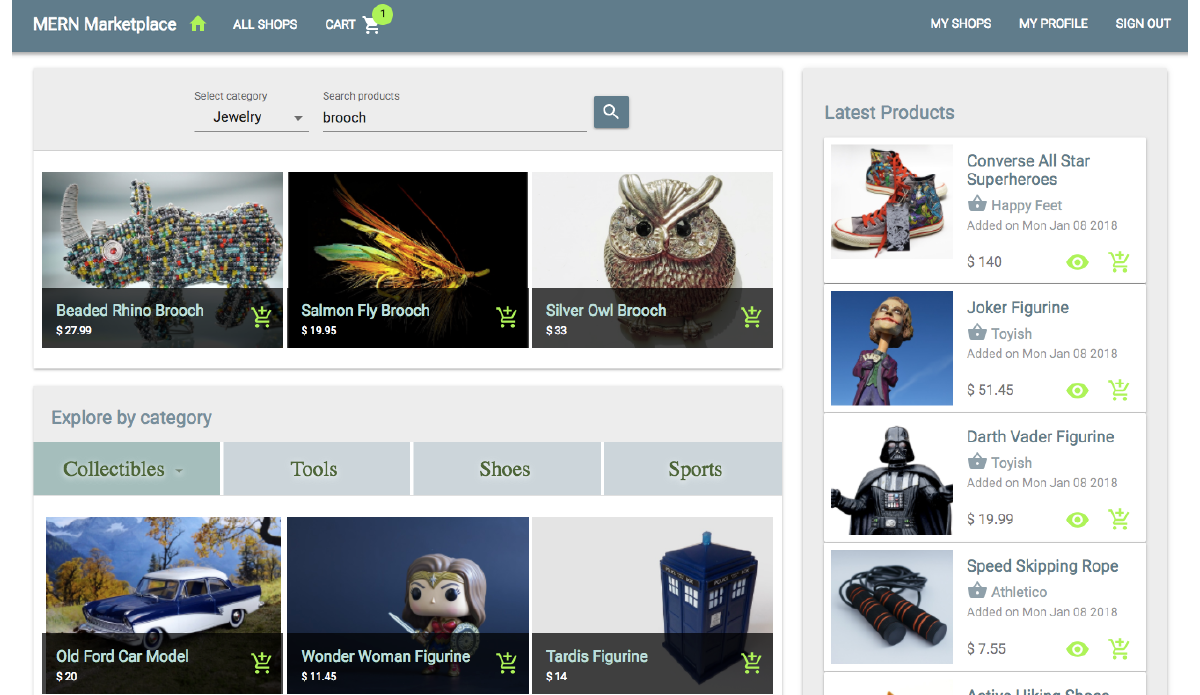Switch to the Sports category tab

click(x=694, y=468)
